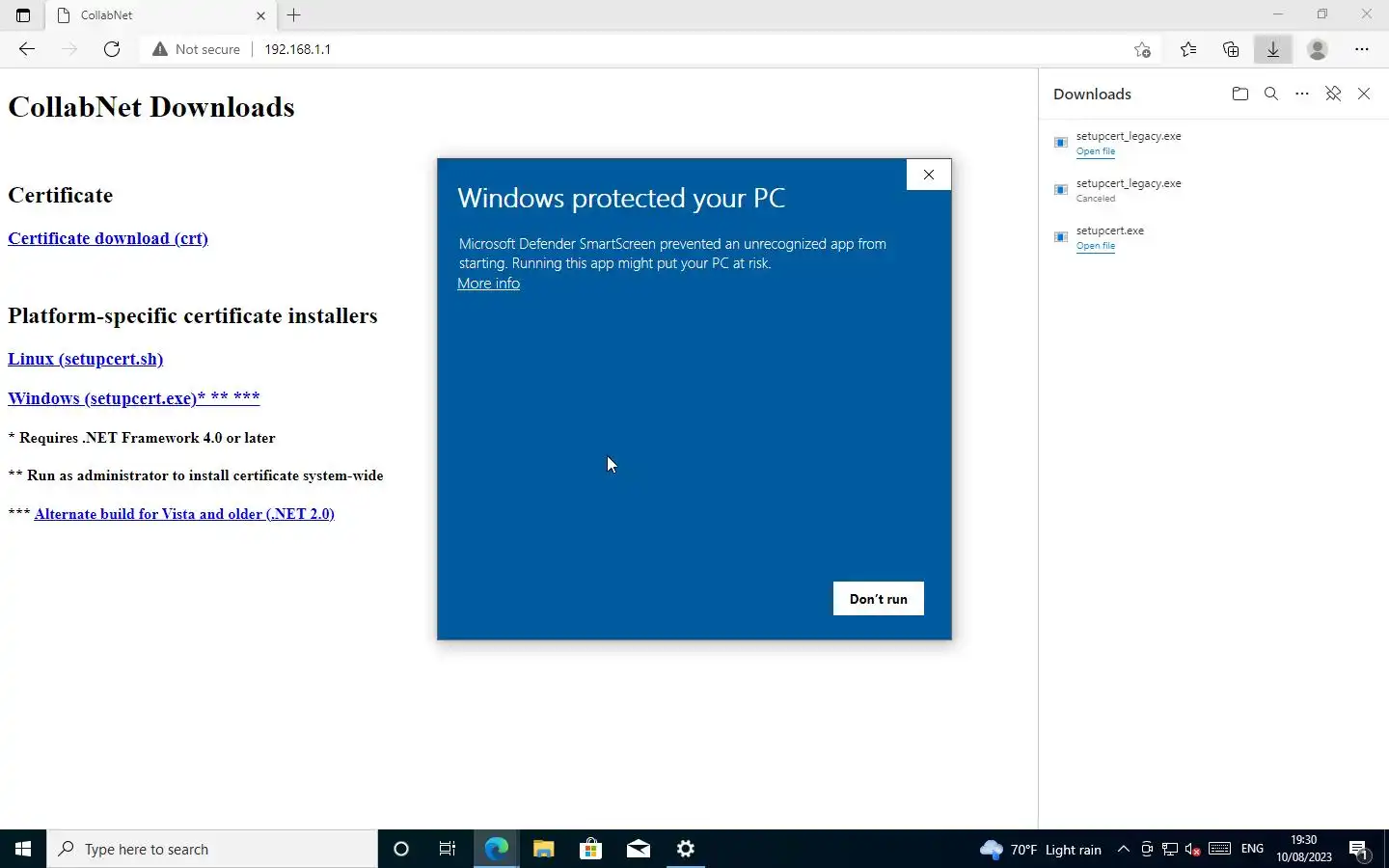
Task: Open Microsoft Store taskbar icon
Action: (x=590, y=849)
